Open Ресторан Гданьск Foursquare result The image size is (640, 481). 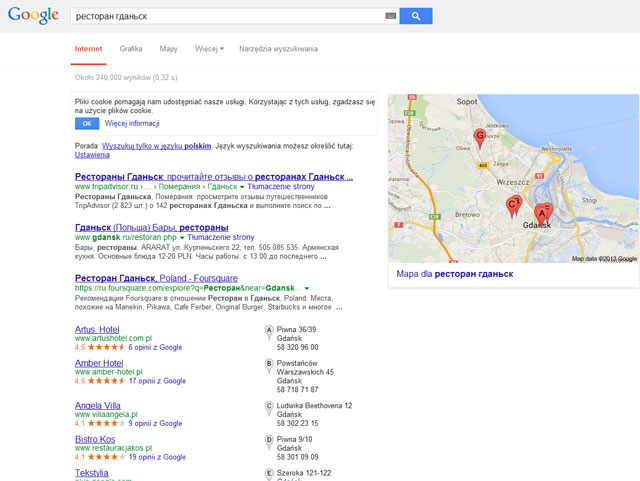(156, 278)
